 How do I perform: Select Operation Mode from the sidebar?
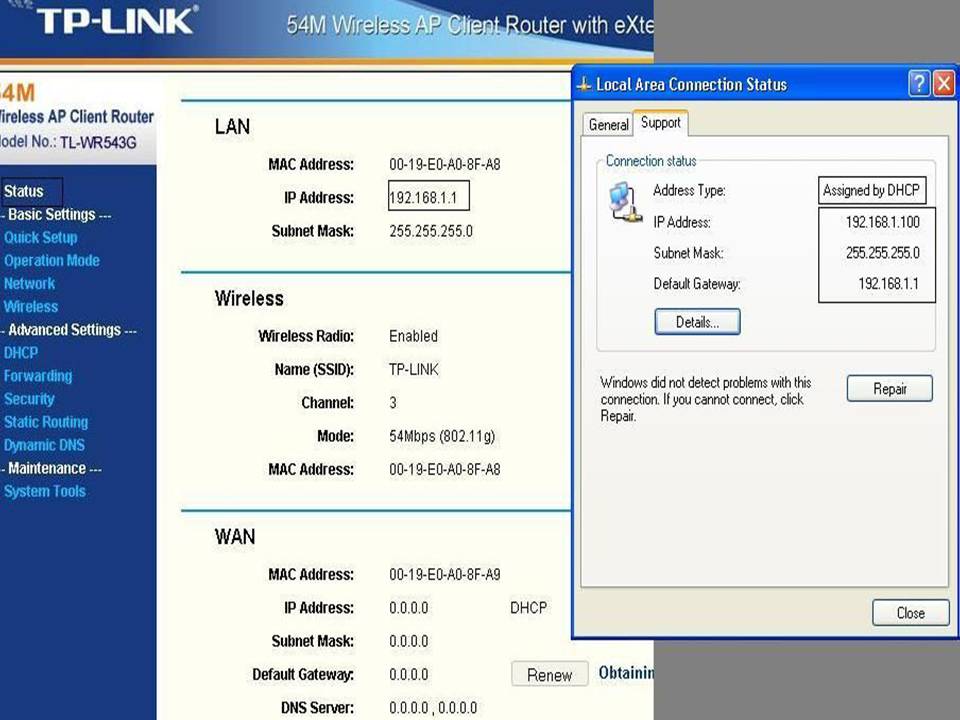click(x=51, y=260)
